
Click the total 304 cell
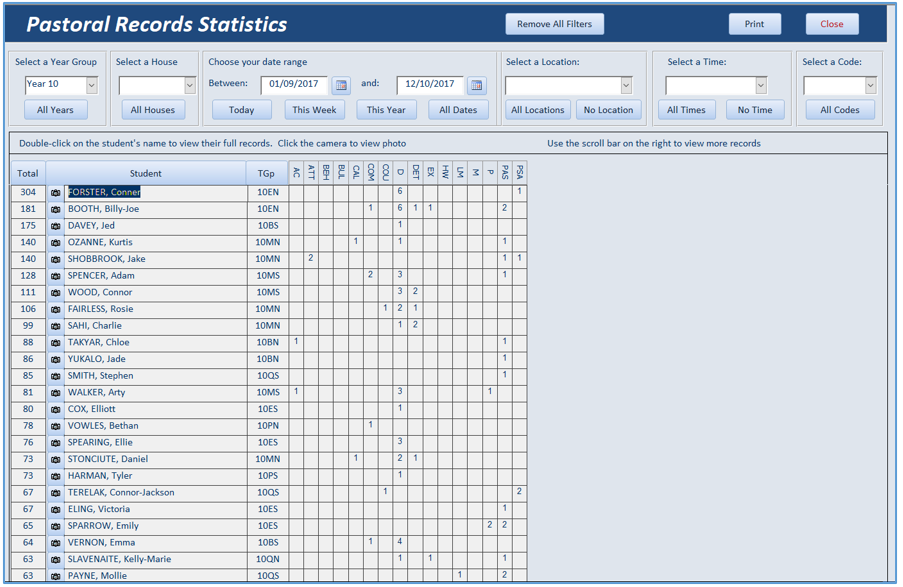click(28, 192)
